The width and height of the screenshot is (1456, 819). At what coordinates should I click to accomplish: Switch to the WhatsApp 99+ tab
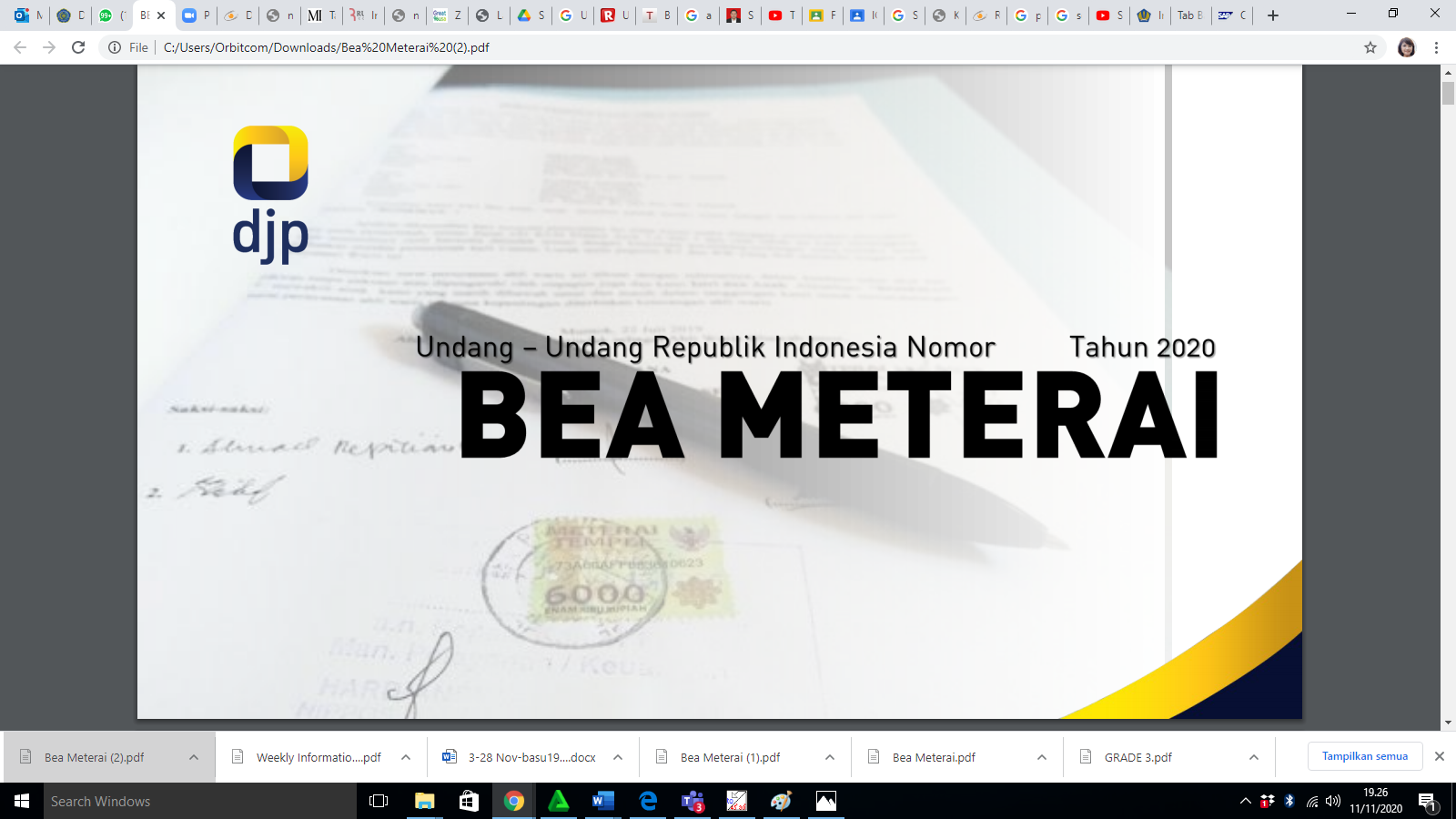111,15
